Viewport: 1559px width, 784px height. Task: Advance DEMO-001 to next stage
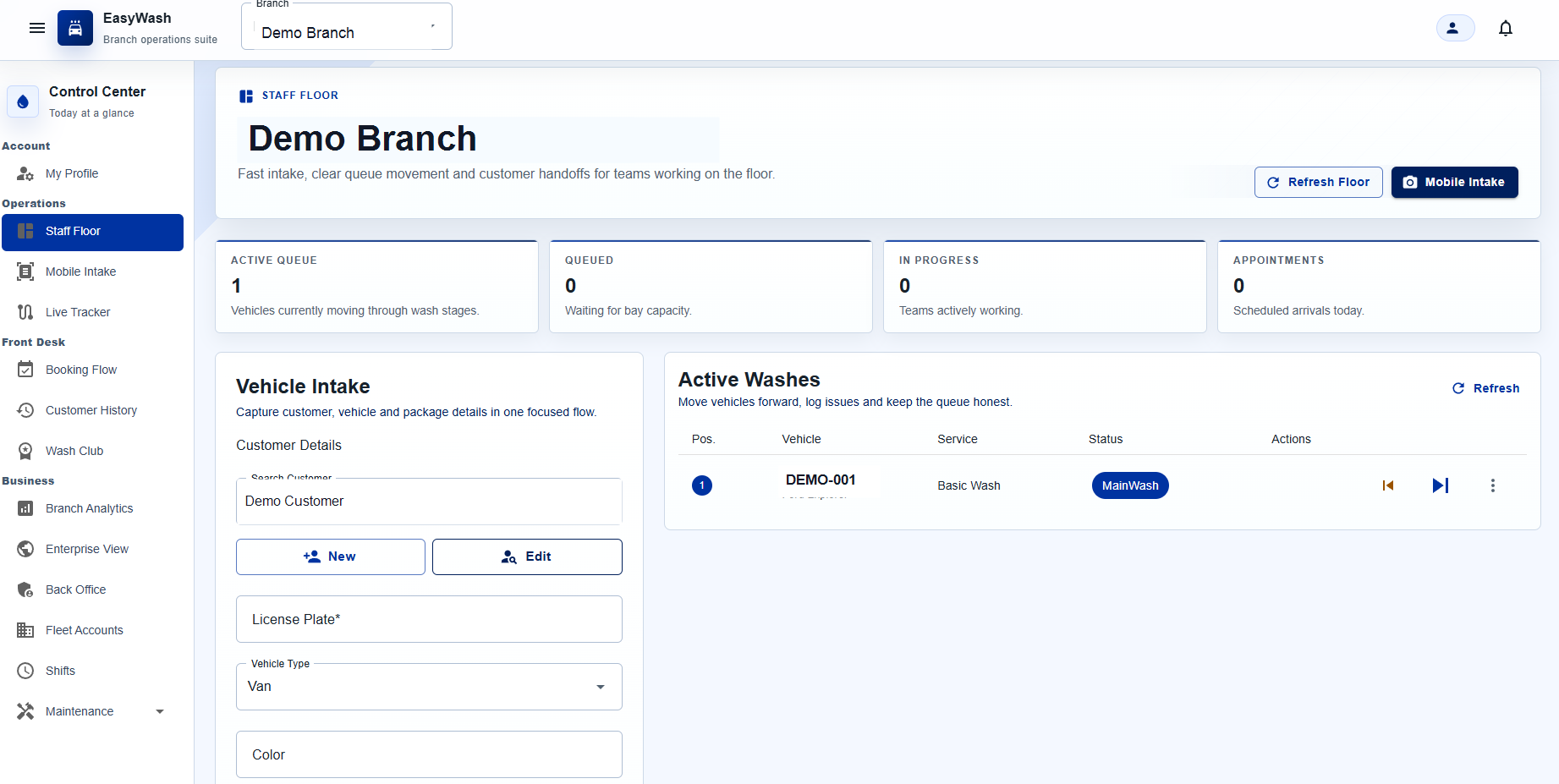click(x=1441, y=485)
